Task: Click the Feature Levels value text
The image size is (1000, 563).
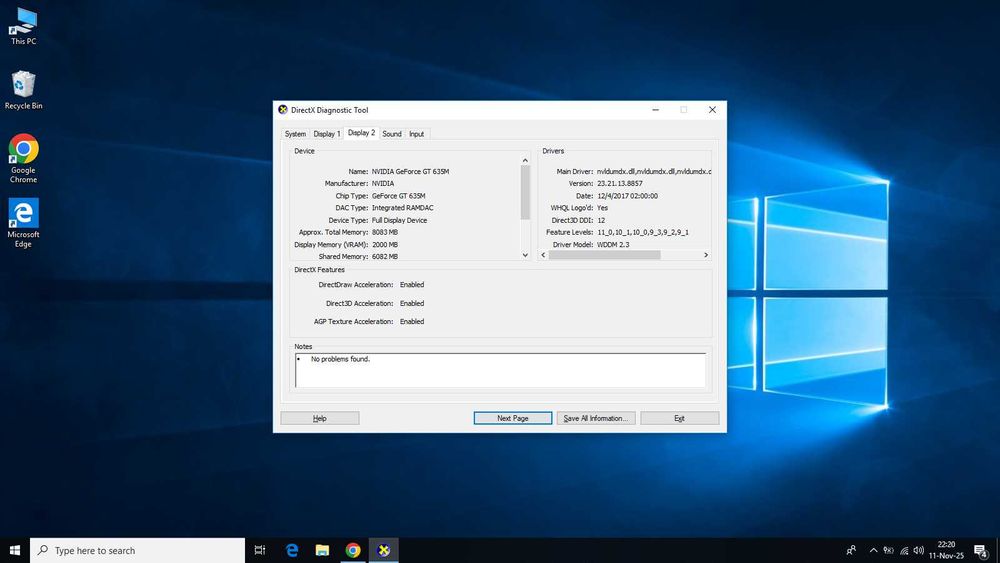Action: [x=642, y=233]
